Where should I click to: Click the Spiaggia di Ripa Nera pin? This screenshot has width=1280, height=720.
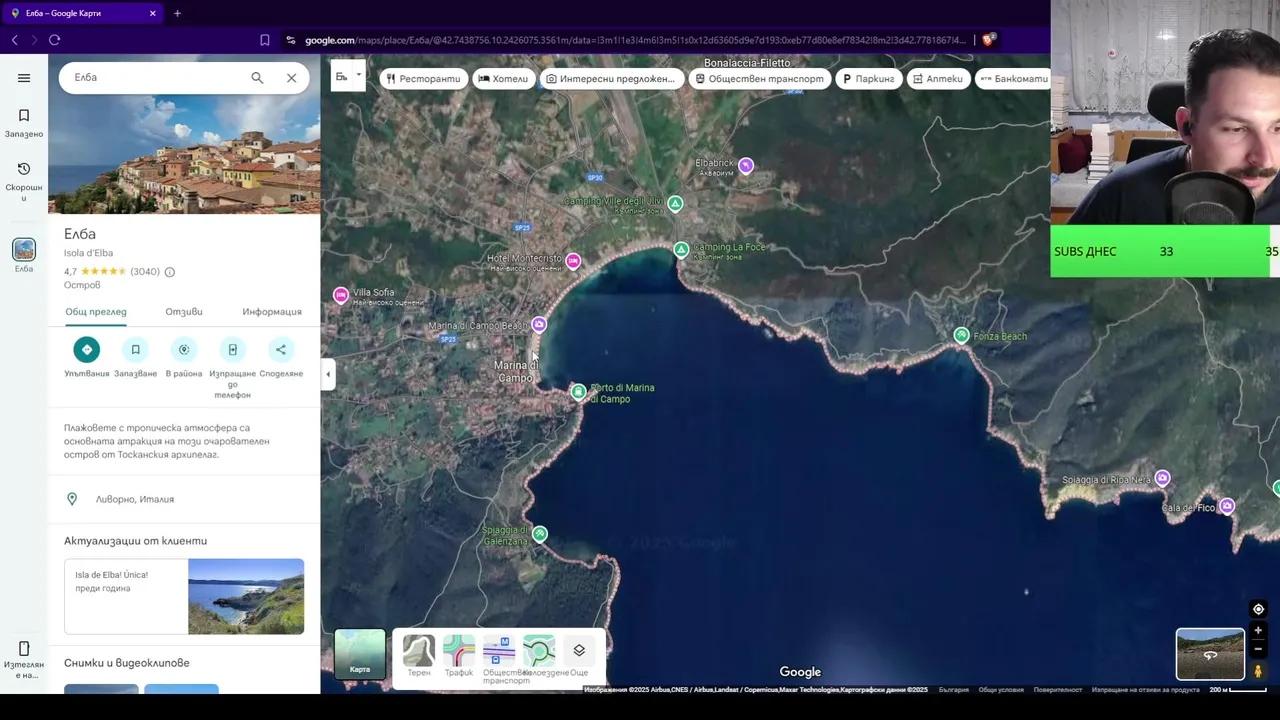(x=1162, y=479)
